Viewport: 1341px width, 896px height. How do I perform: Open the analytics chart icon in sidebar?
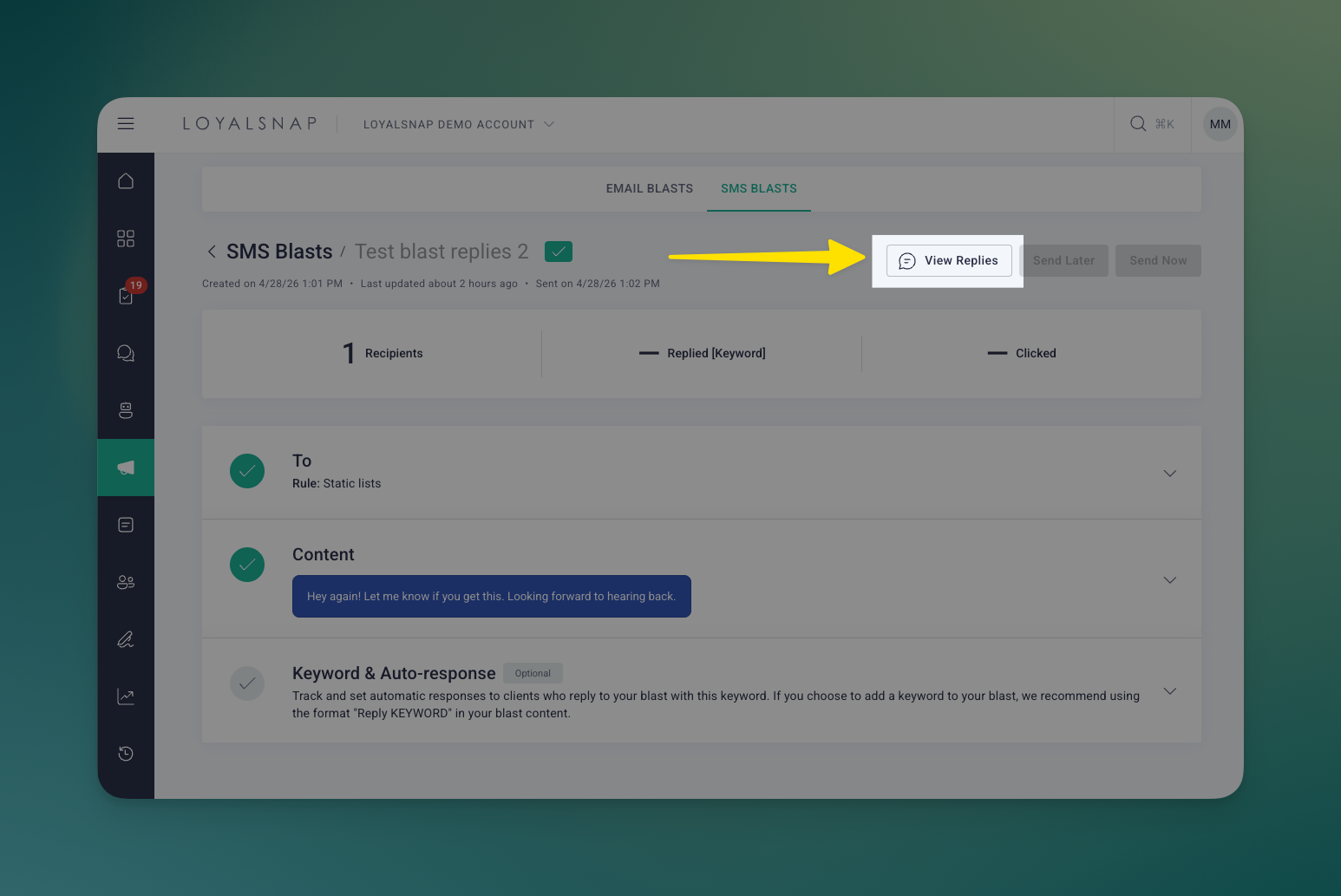coord(126,697)
